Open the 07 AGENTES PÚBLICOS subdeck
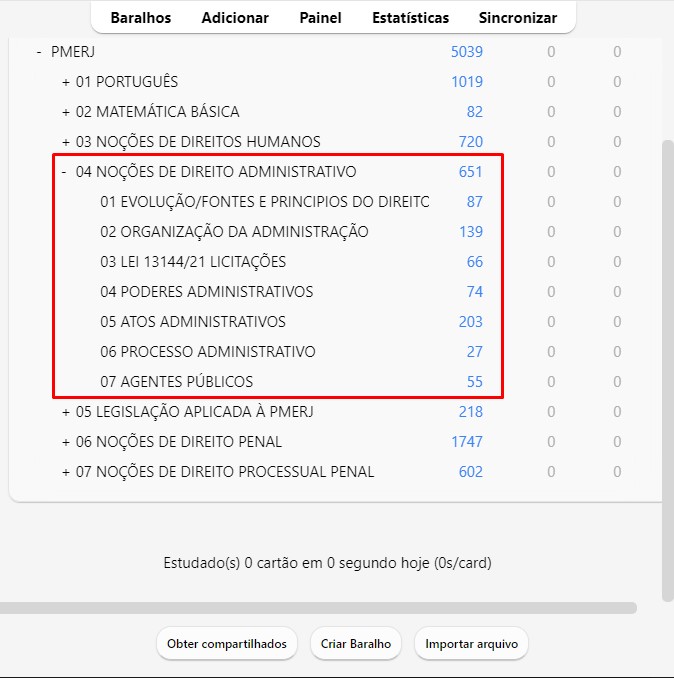Image resolution: width=674 pixels, height=678 pixels. 176,382
